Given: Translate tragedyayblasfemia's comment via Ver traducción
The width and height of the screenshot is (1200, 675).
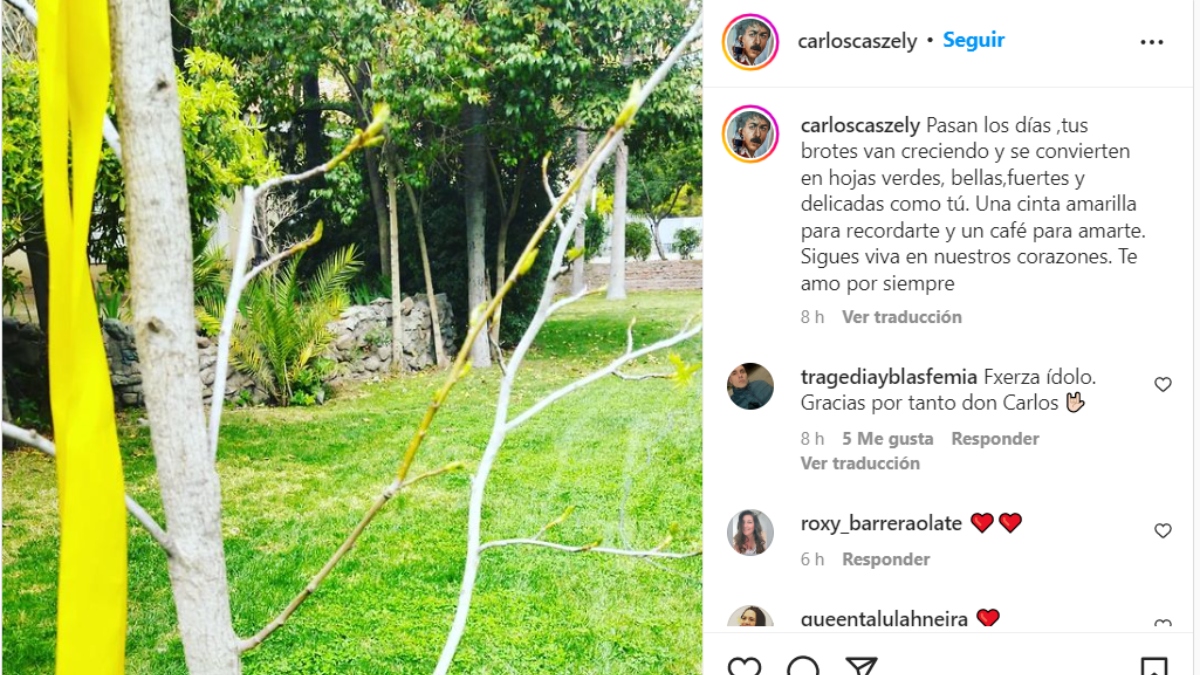Looking at the screenshot, I should point(860,463).
